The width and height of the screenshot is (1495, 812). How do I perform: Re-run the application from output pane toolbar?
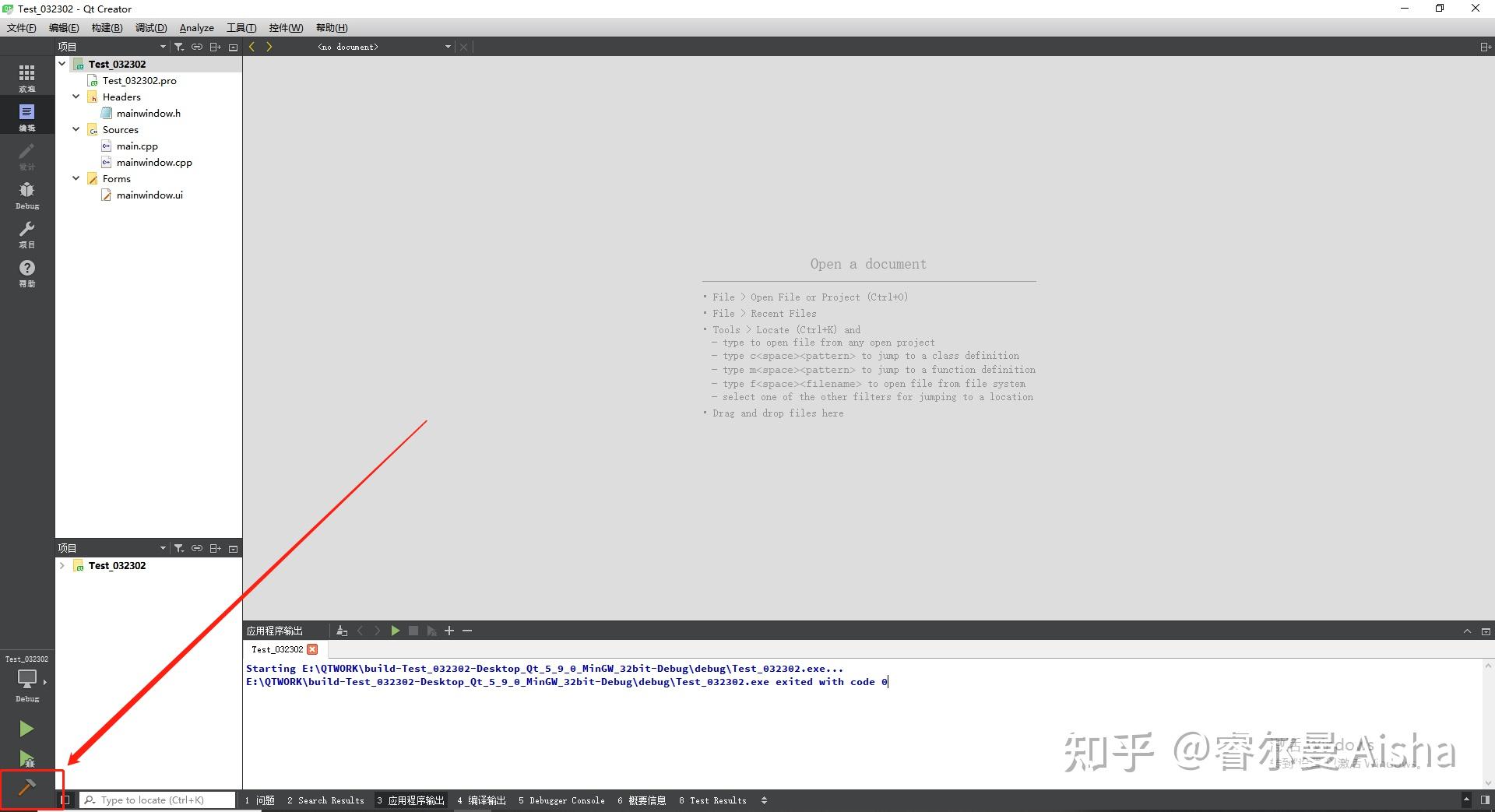coord(396,631)
